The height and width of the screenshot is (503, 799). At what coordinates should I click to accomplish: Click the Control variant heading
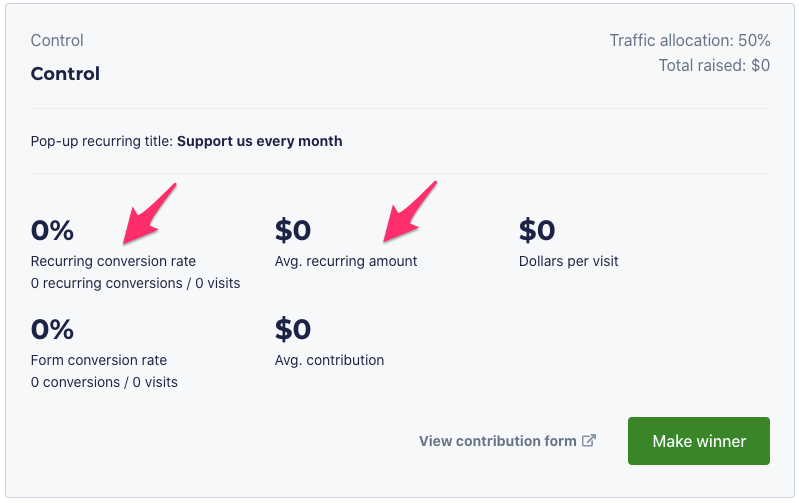click(x=65, y=74)
